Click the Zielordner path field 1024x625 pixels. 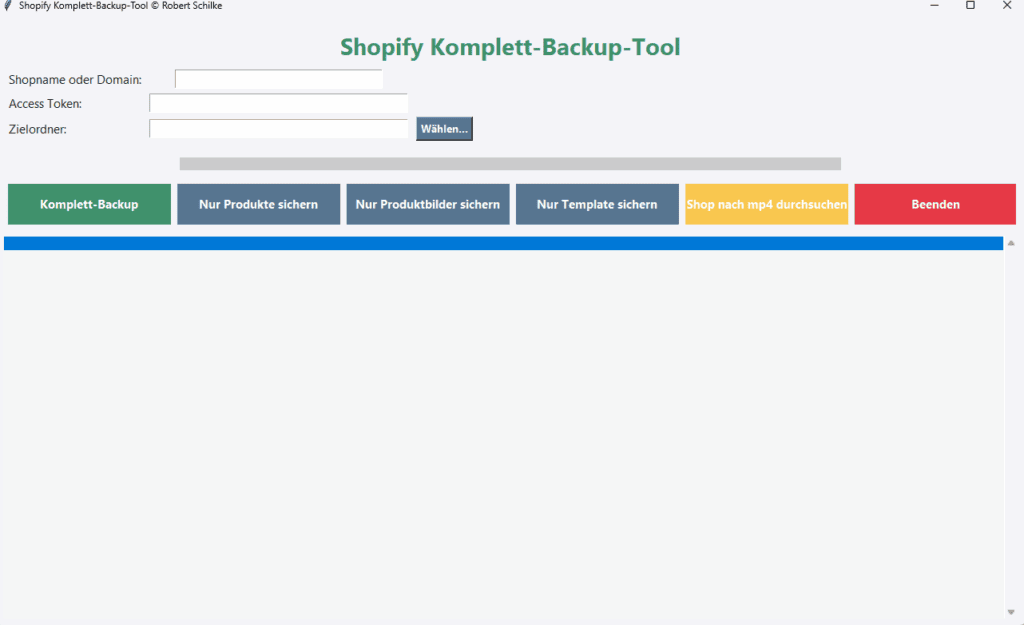(x=278, y=128)
